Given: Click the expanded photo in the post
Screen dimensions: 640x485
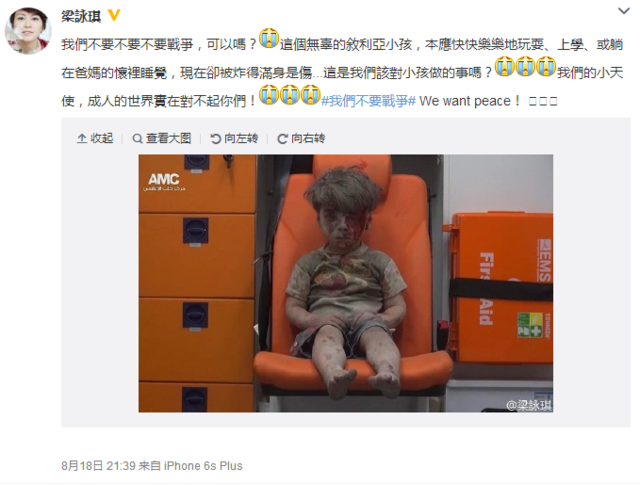Looking at the screenshot, I should pos(346,283).
